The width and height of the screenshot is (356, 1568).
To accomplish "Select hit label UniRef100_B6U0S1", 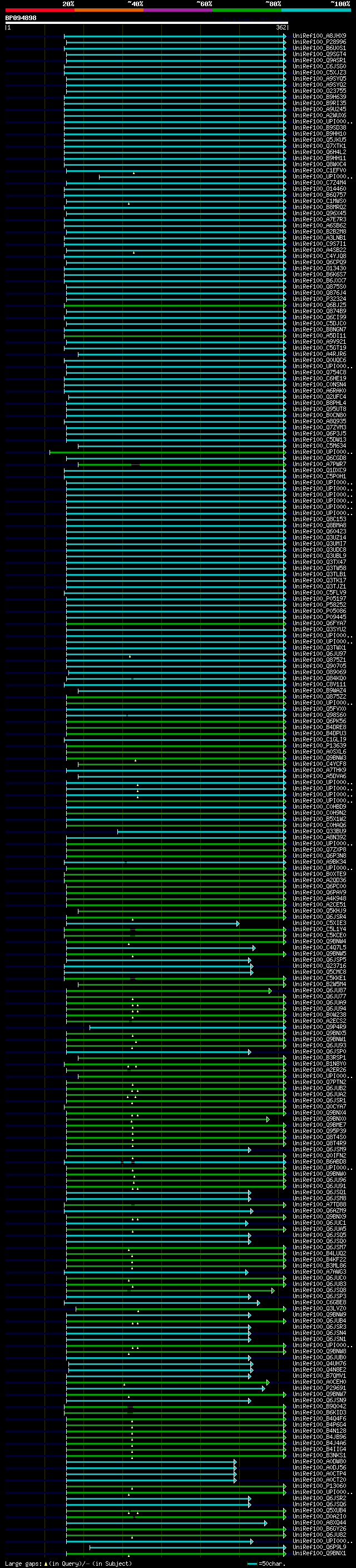I will 319,48.
